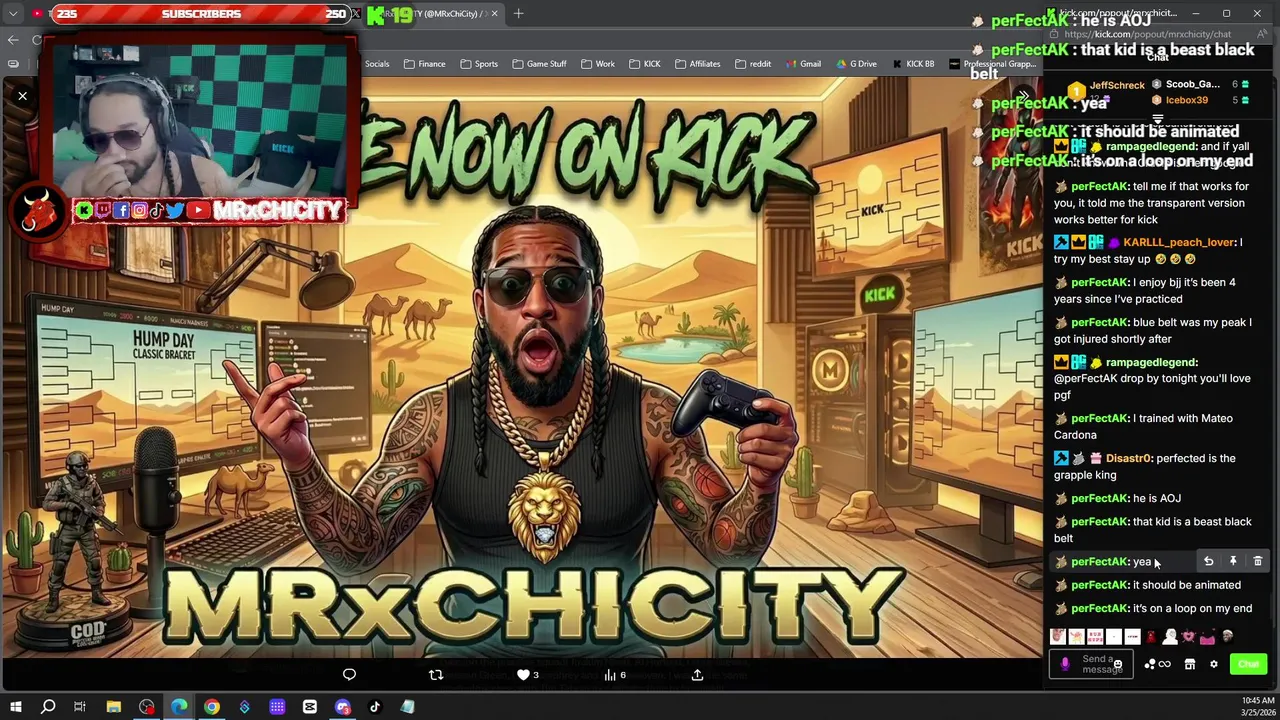Click the three-dots points icon next to the infinity symbol
Screen dimensions: 1280x720
tap(1150, 664)
